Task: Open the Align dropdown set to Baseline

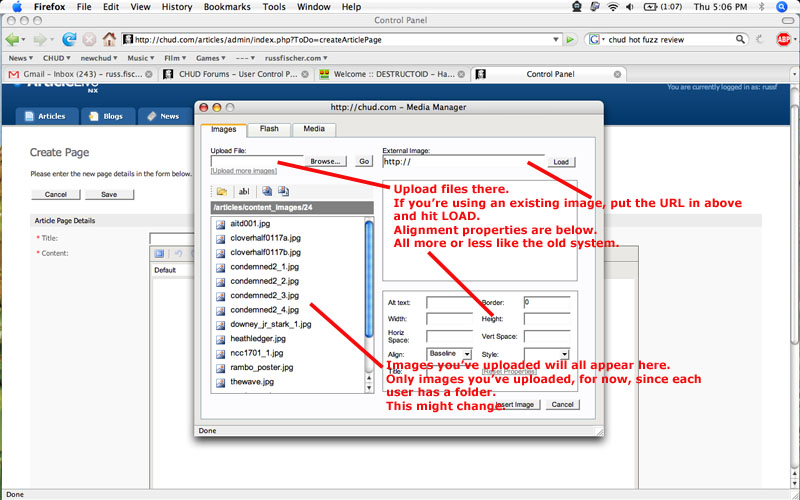Action: coord(450,353)
